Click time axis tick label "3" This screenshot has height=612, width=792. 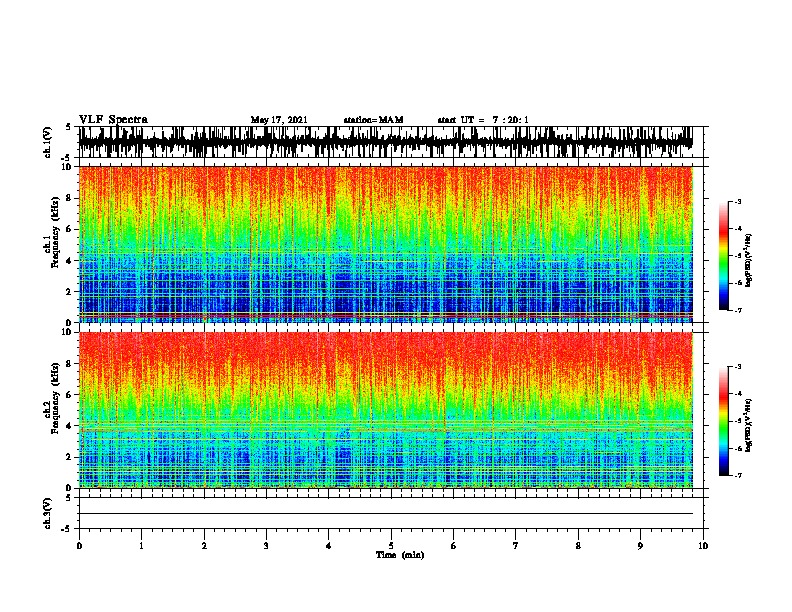pyautogui.click(x=266, y=546)
